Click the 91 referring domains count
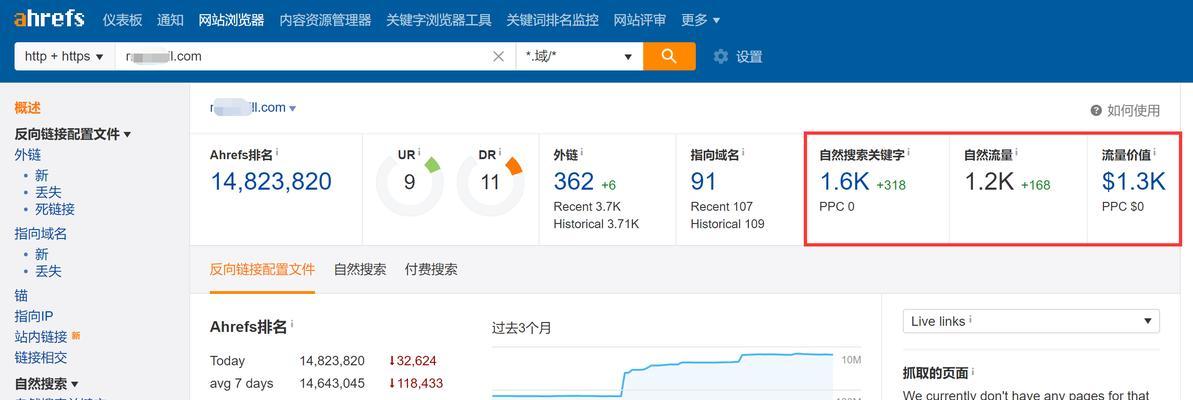This screenshot has width=1193, height=400. [x=703, y=182]
